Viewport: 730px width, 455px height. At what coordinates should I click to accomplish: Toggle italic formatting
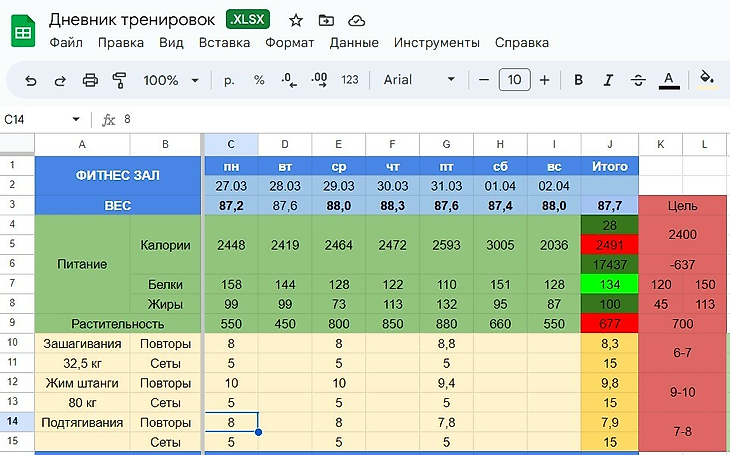pos(607,80)
